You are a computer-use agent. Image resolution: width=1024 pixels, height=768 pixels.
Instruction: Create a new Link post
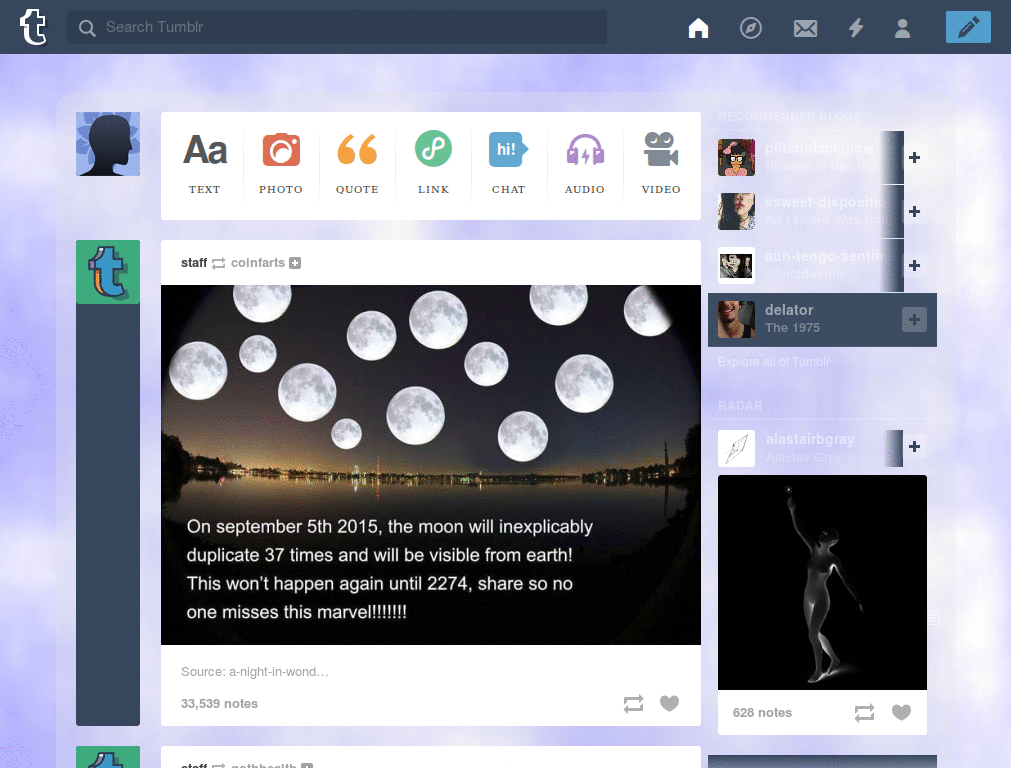433,163
